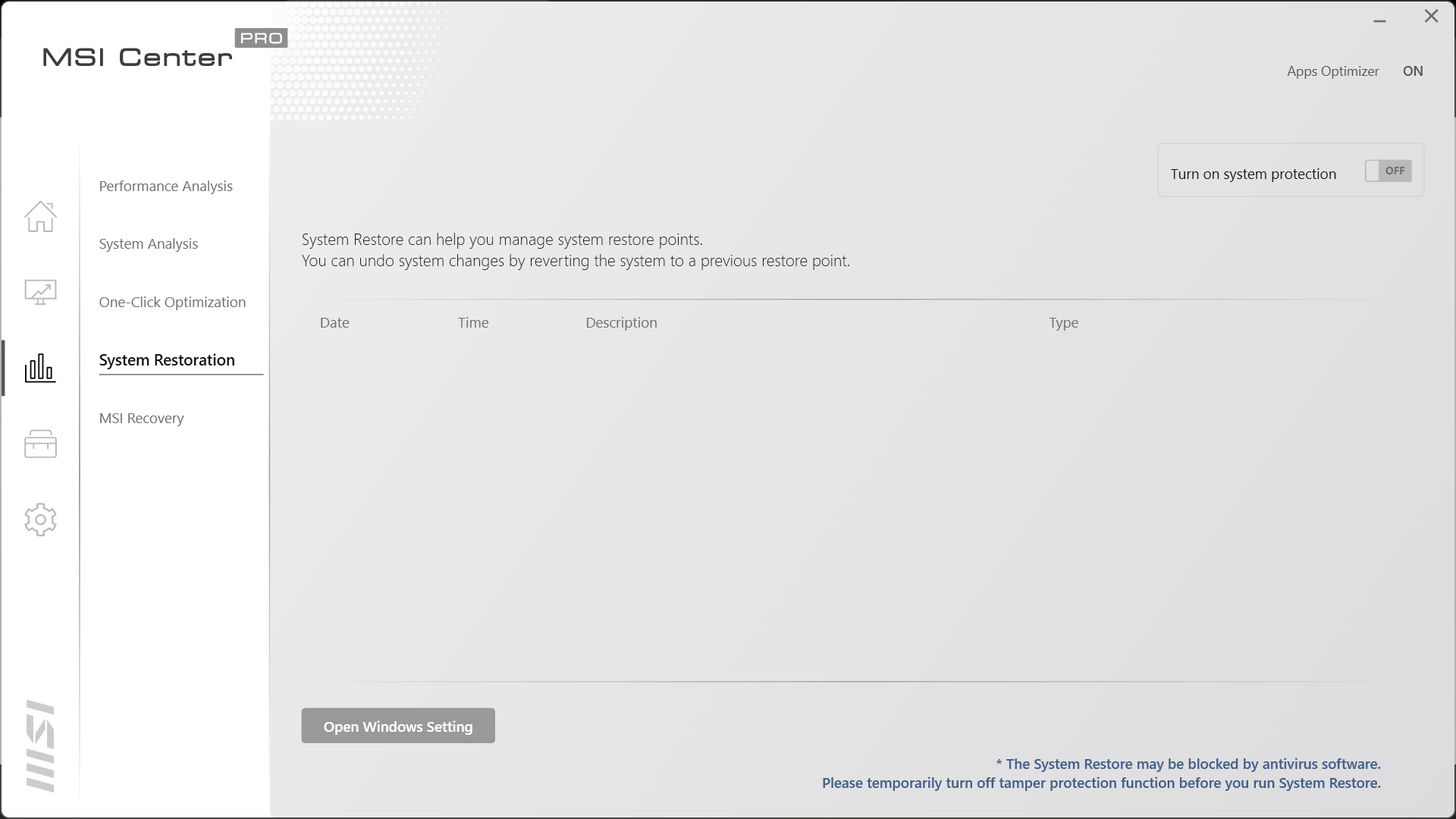
Task: Click the Home navigation icon
Action: click(x=41, y=216)
